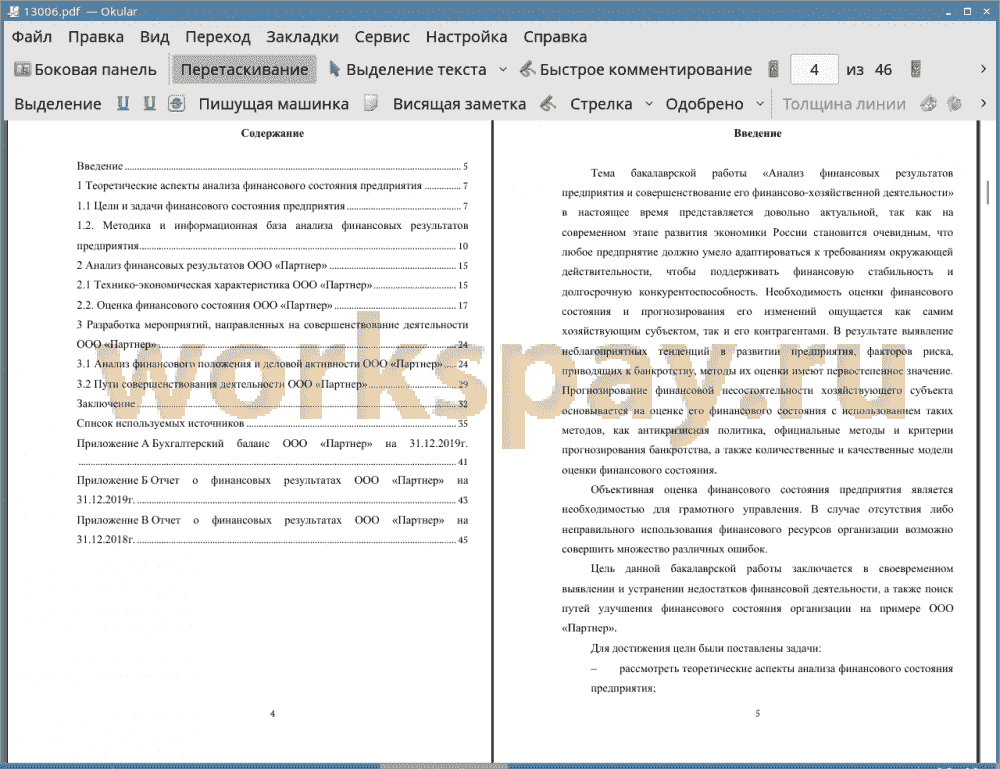The height and width of the screenshot is (769, 1000).
Task: Choose the Одобрено stamp tool
Action: click(704, 104)
